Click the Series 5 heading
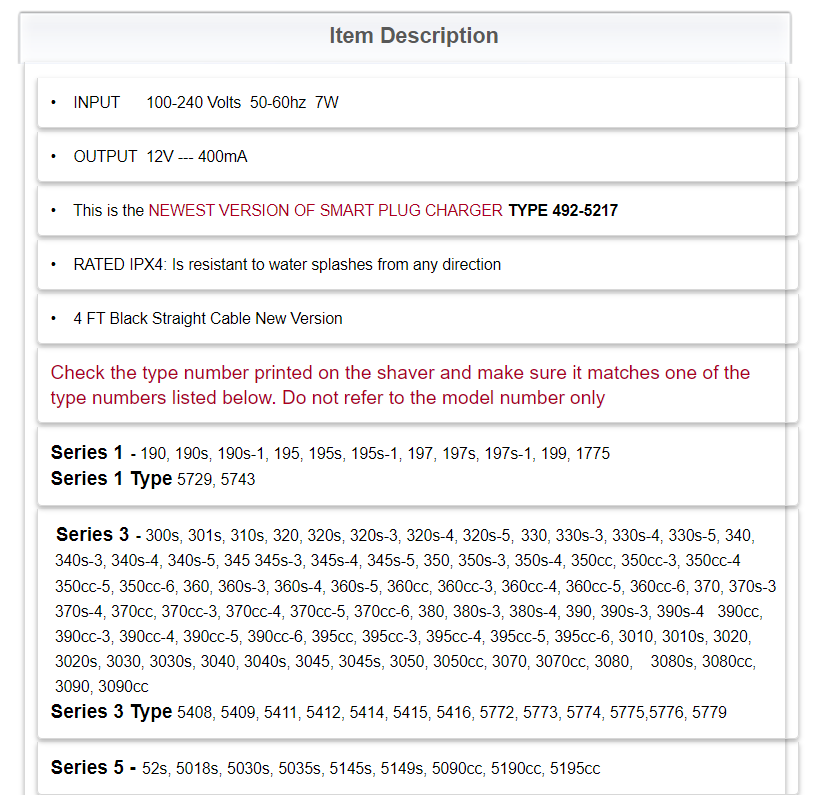 [87, 767]
